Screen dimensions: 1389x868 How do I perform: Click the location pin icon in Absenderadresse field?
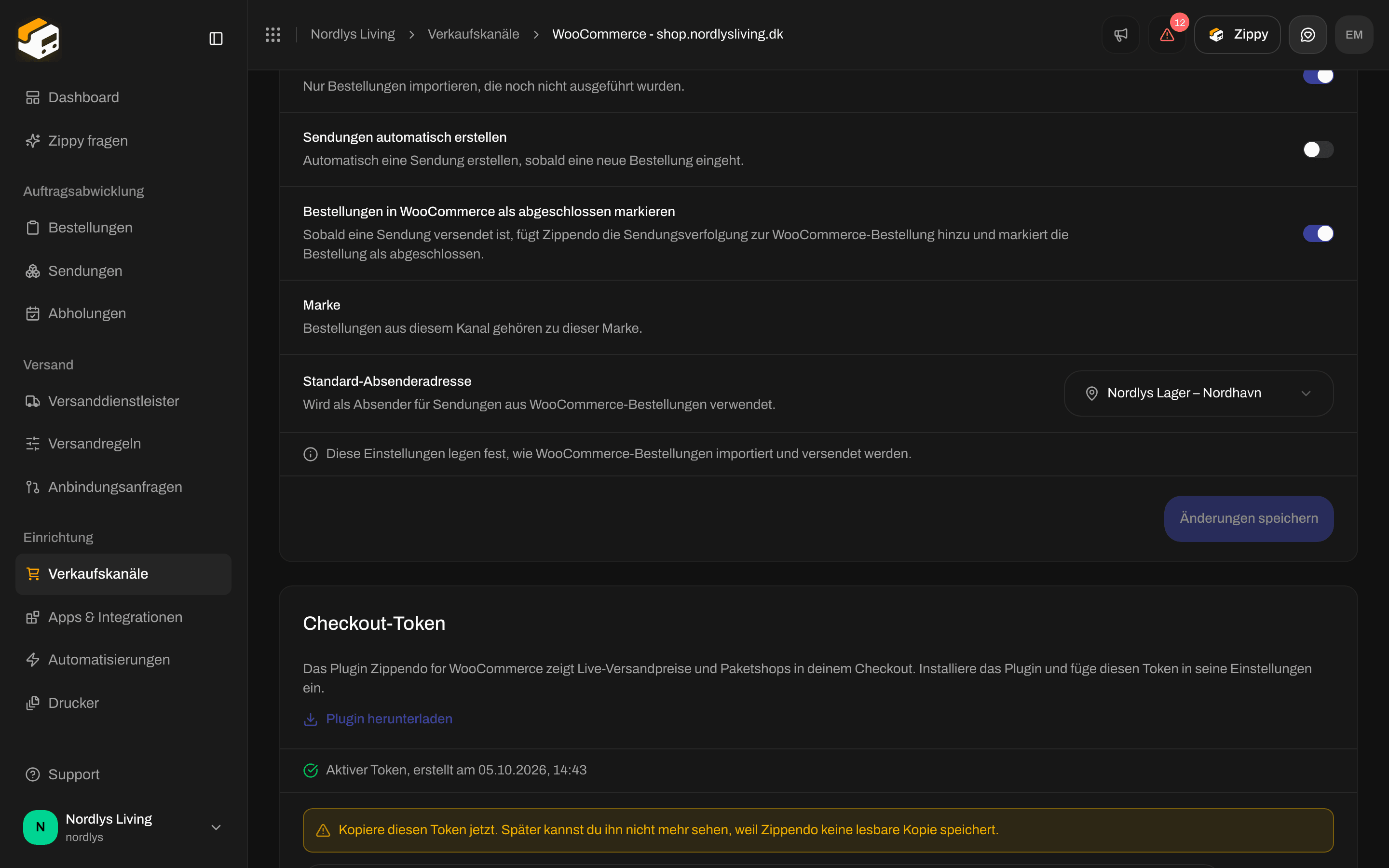(1092, 393)
